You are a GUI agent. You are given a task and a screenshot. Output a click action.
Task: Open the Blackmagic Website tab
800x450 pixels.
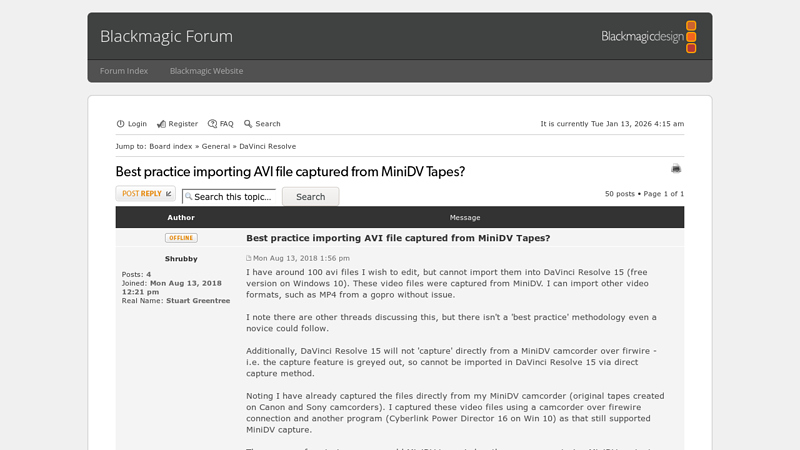(x=206, y=71)
